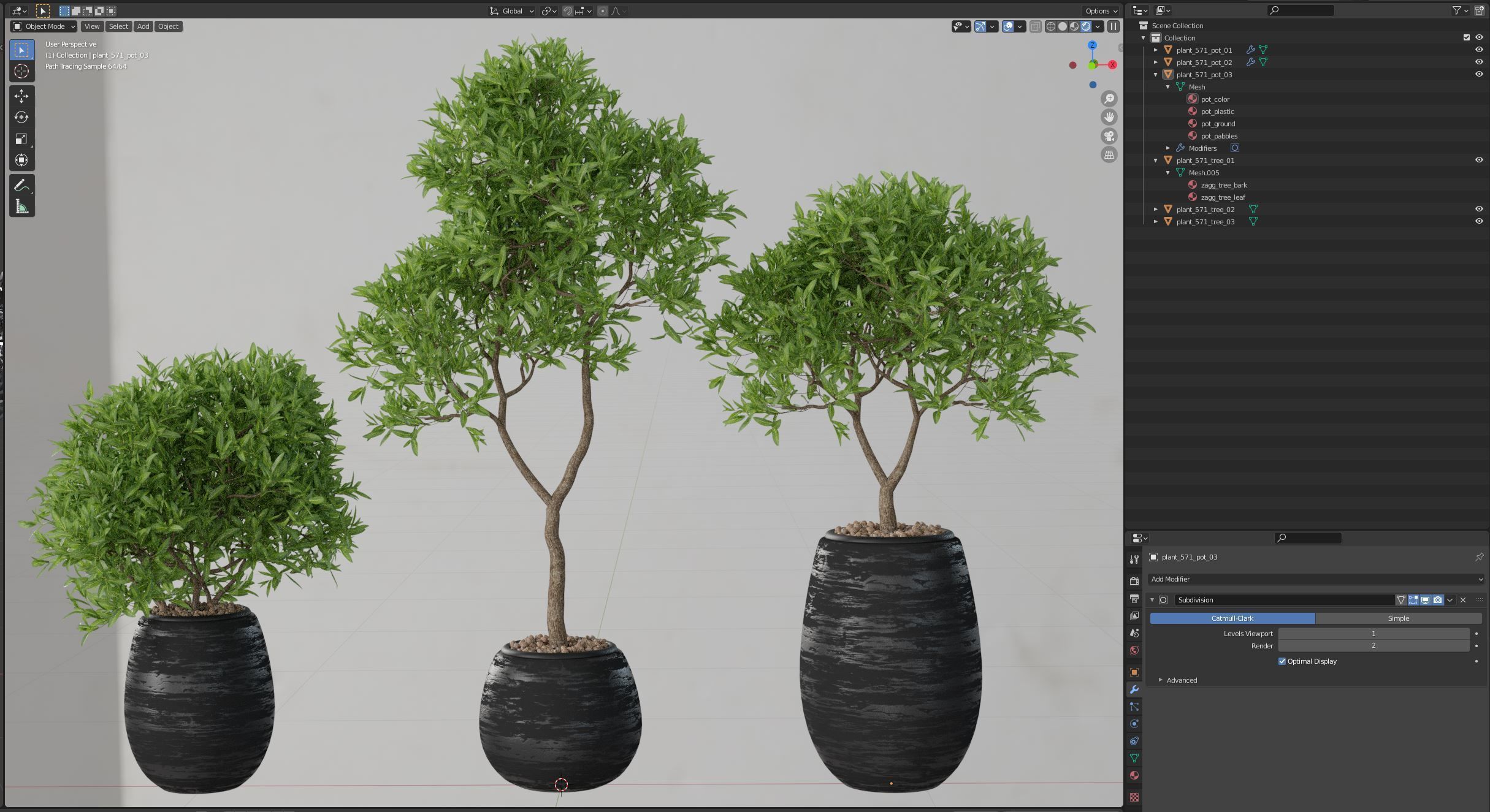This screenshot has width=1490, height=812.
Task: Toggle camera view icon in viewport
Action: tap(1109, 136)
